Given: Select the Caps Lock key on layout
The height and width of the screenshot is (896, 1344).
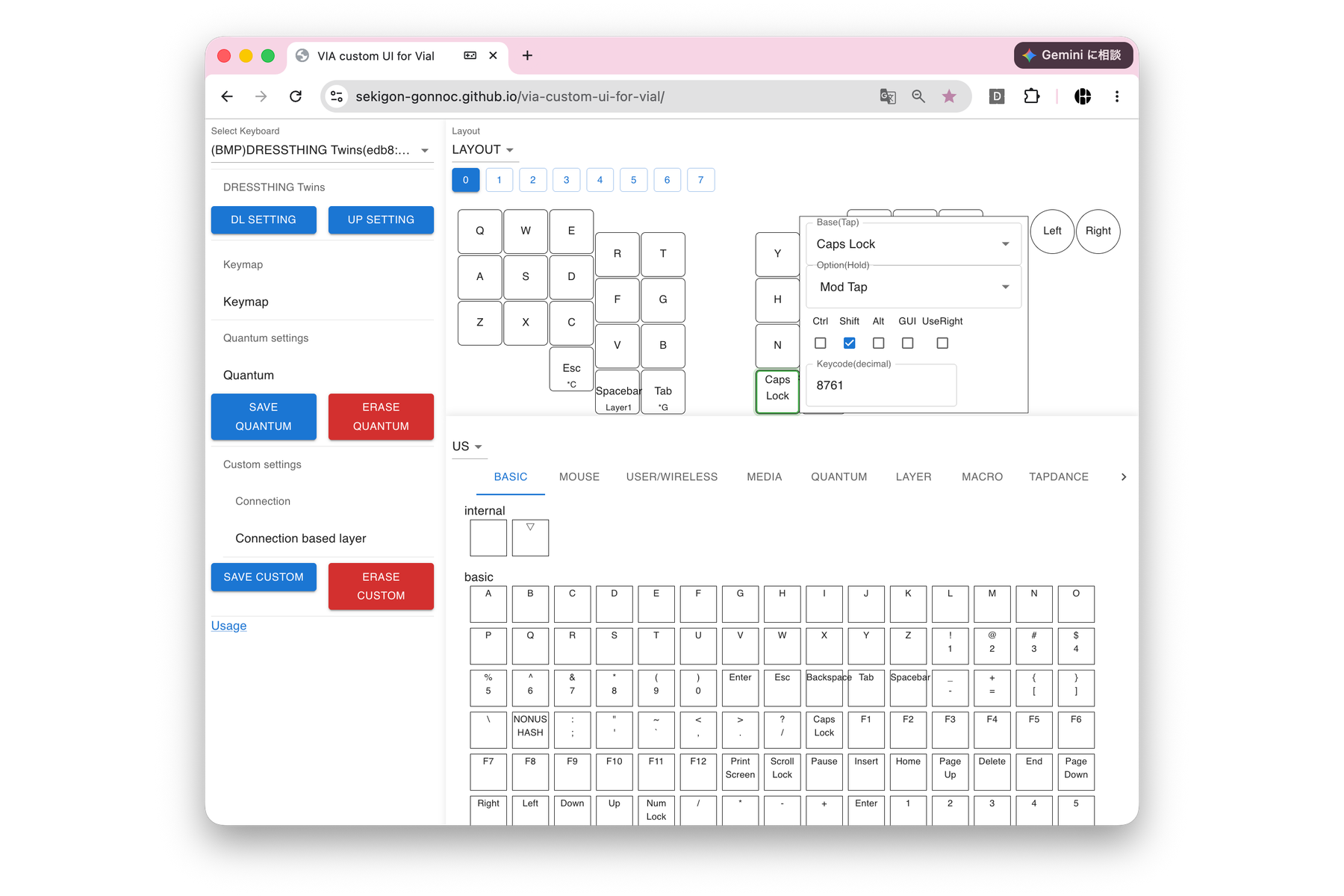Looking at the screenshot, I should pos(777,391).
